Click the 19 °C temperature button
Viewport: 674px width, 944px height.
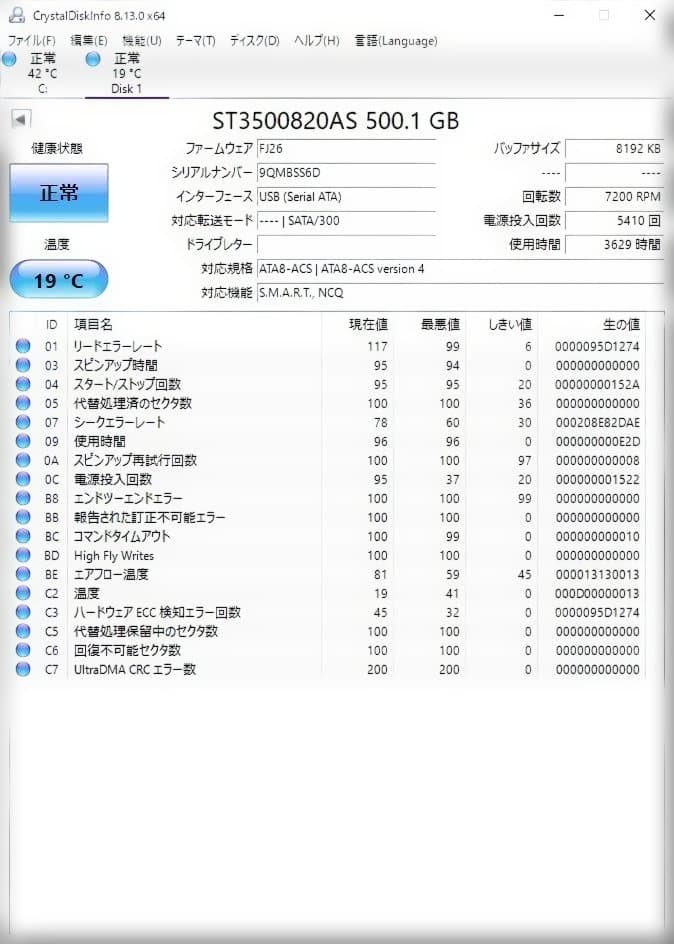coord(59,279)
